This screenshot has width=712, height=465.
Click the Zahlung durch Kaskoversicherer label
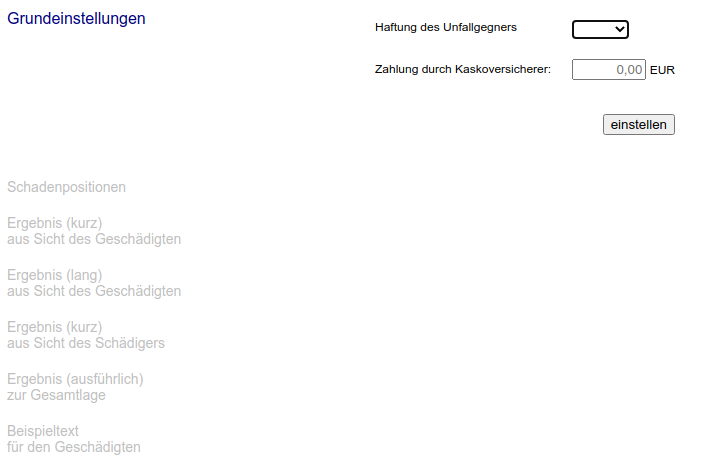[462, 70]
